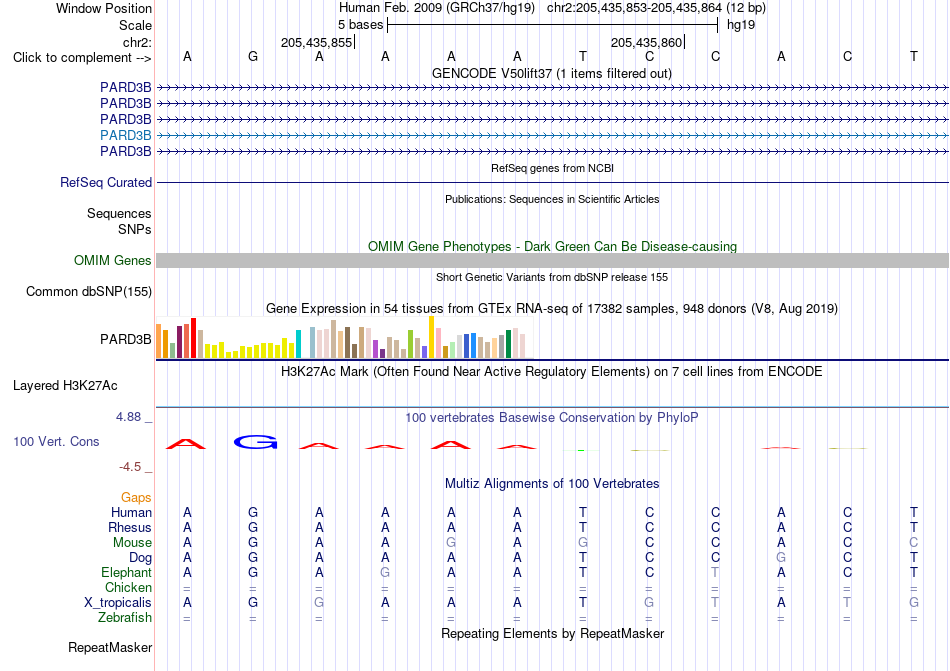
Task: Click the hg19 label beside the scale bar
Action: coord(741,25)
